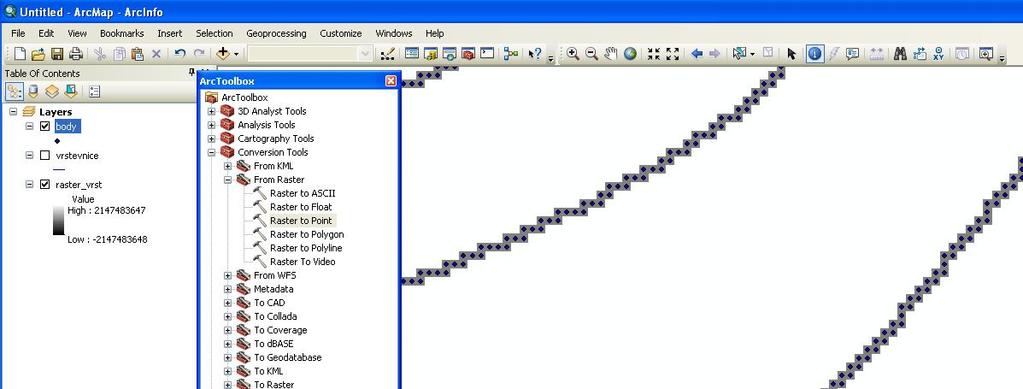Collapse the From Raster toolset
This screenshot has height=389, width=1023.
pos(228,179)
